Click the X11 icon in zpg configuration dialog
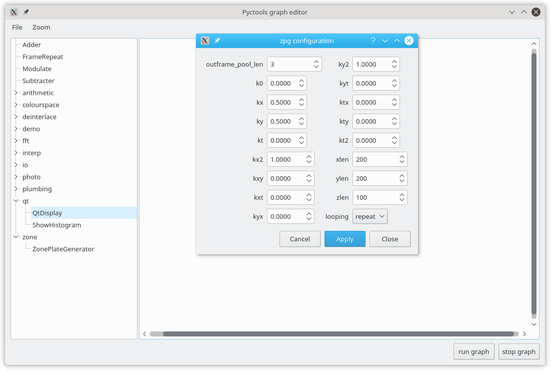The width and height of the screenshot is (551, 371). pos(205,41)
